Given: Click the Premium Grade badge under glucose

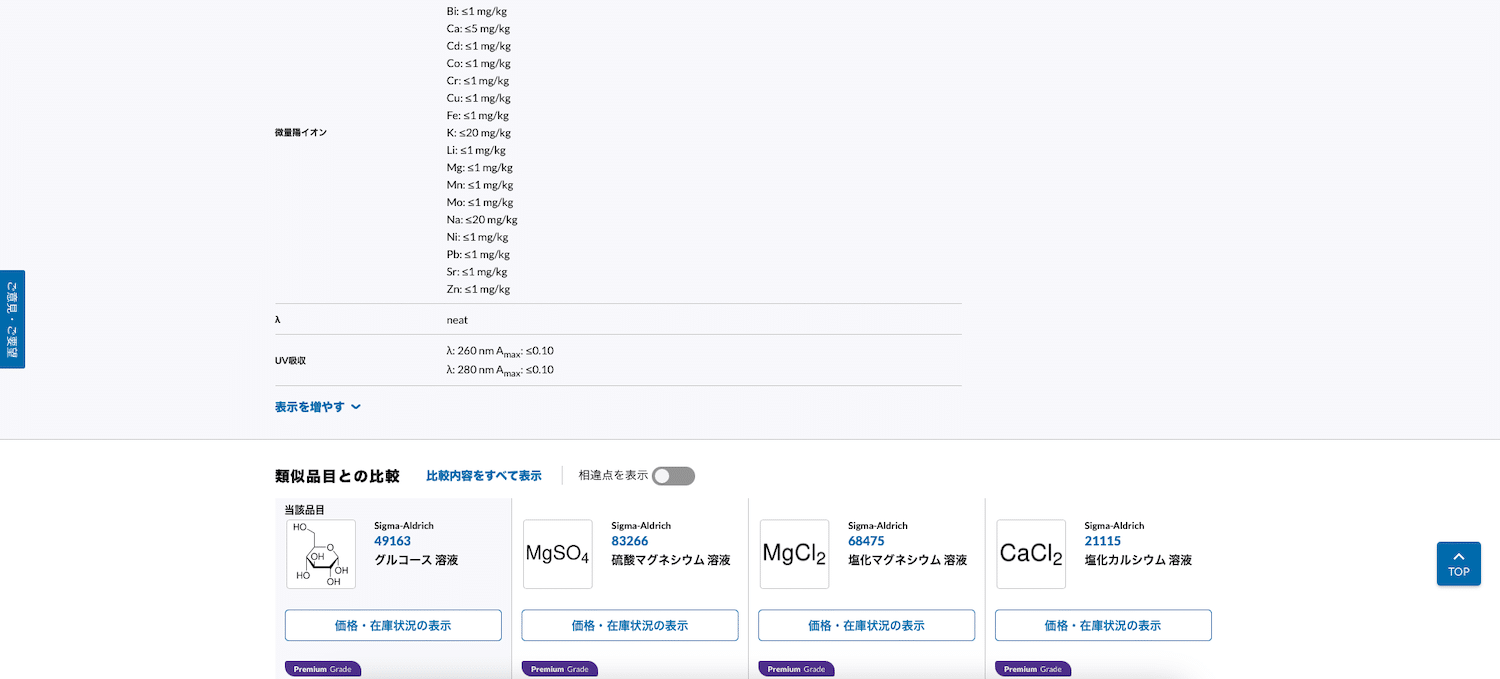Looking at the screenshot, I should pyautogui.click(x=322, y=669).
